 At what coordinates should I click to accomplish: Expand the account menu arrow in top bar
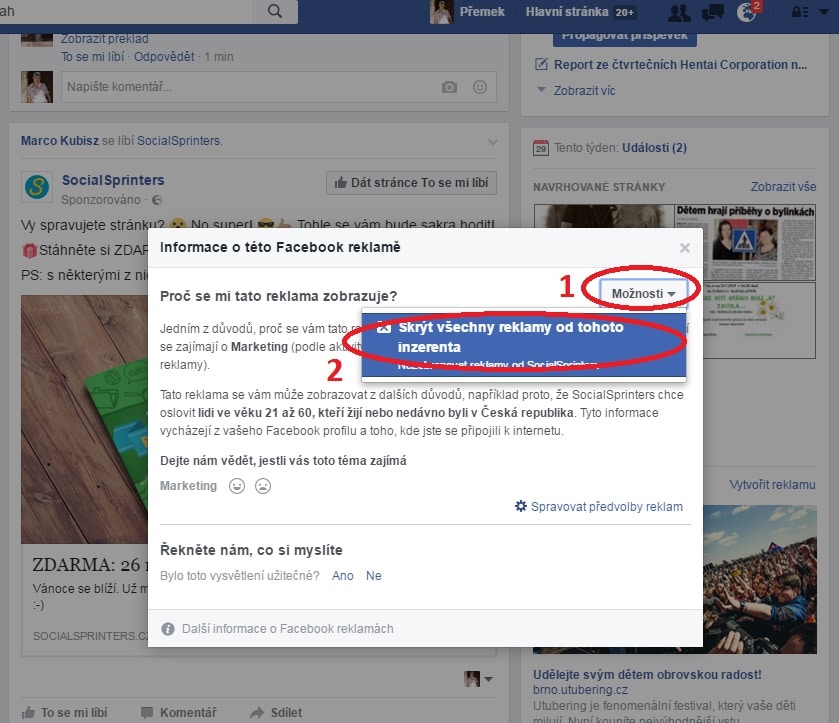pyautogui.click(x=824, y=11)
